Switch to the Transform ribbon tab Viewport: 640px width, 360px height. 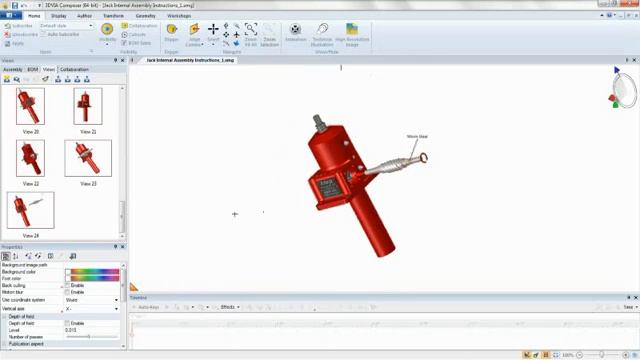(x=113, y=16)
